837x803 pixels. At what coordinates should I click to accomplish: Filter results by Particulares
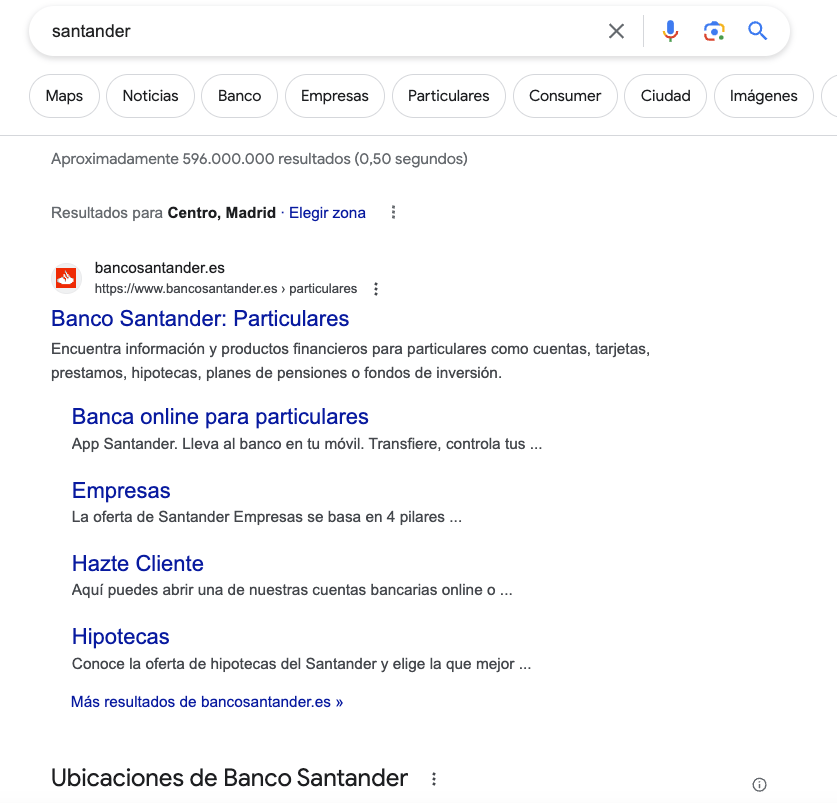(x=448, y=96)
